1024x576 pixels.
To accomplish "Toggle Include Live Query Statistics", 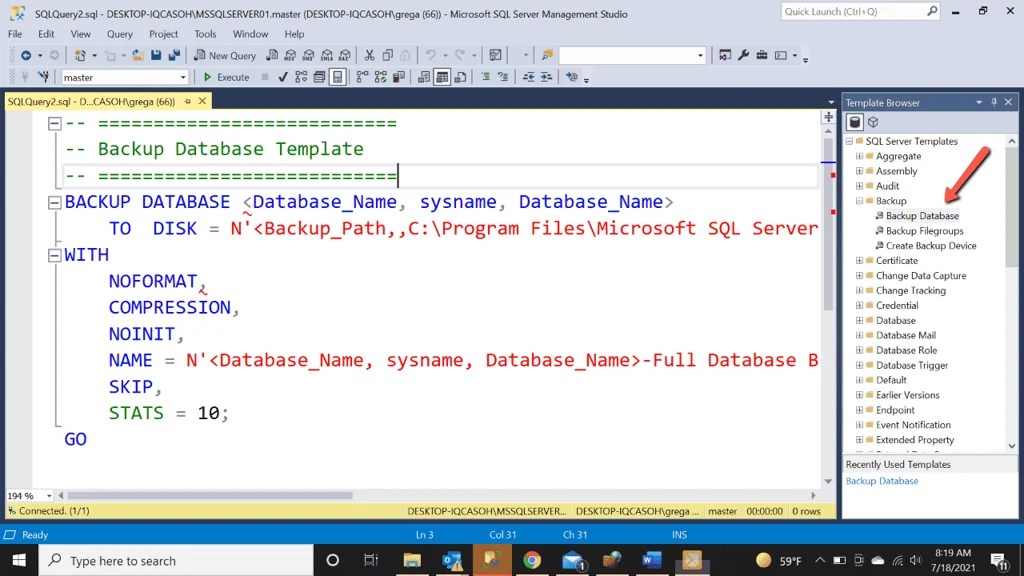I will click(x=381, y=77).
